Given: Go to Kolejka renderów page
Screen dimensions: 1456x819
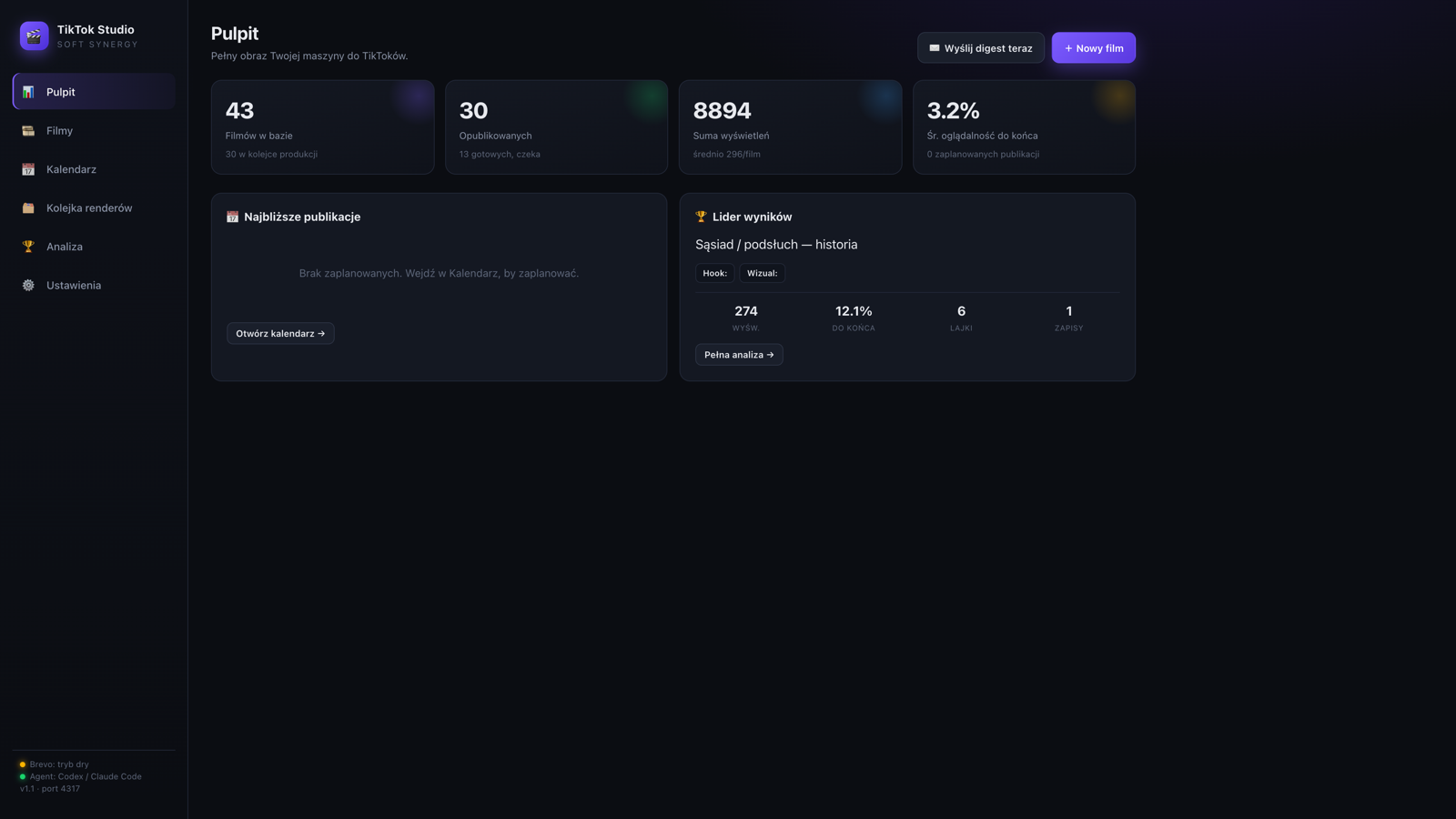Looking at the screenshot, I should tap(94, 208).
